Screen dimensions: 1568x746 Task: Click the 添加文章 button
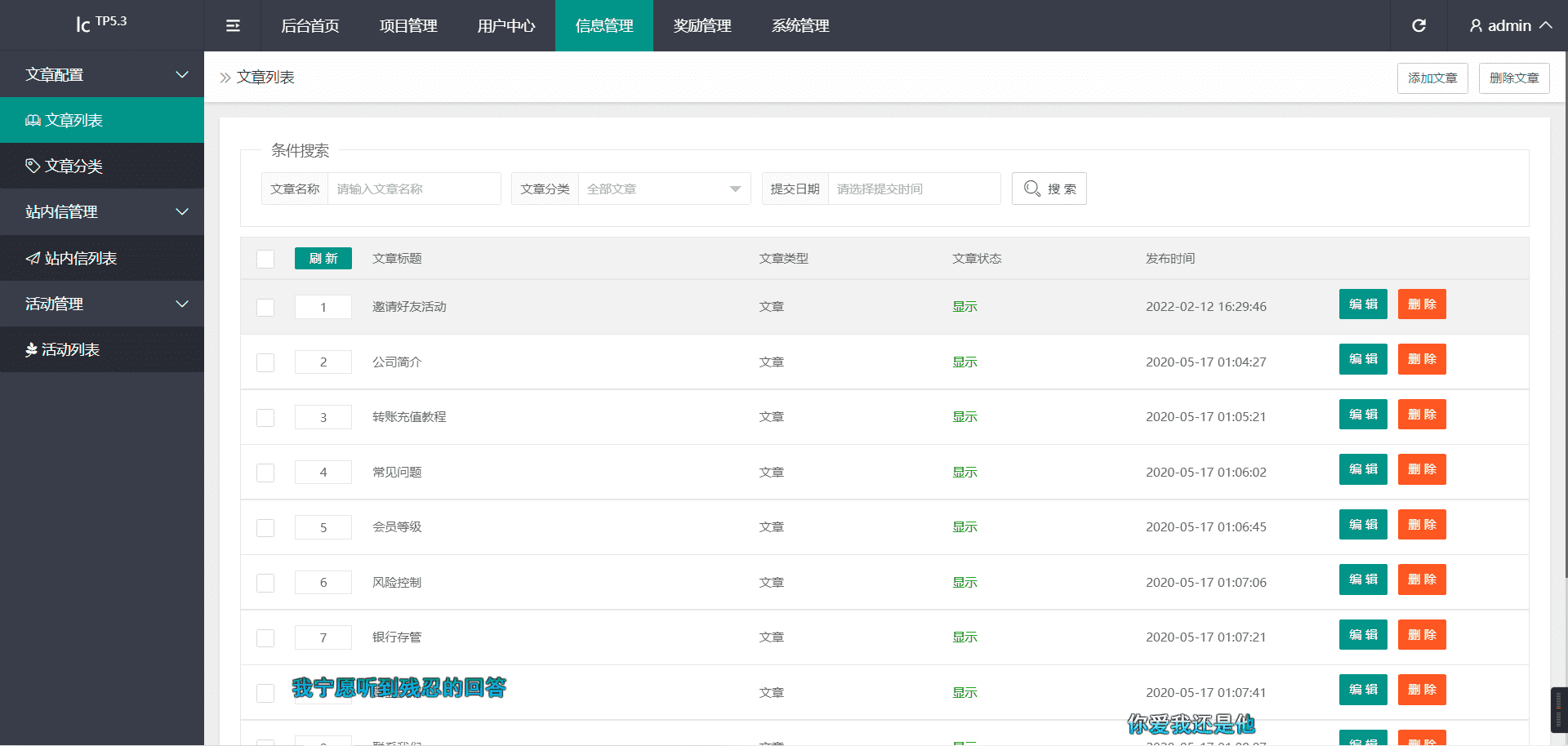1432,78
